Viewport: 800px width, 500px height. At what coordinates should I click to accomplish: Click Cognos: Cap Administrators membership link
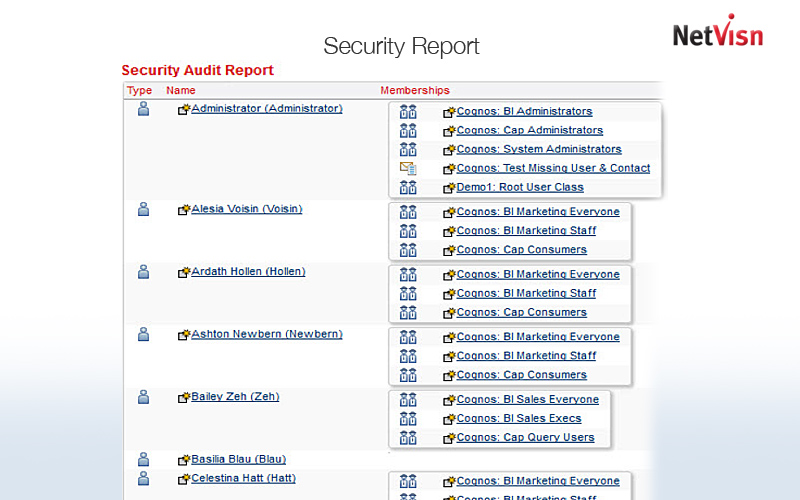tap(530, 131)
